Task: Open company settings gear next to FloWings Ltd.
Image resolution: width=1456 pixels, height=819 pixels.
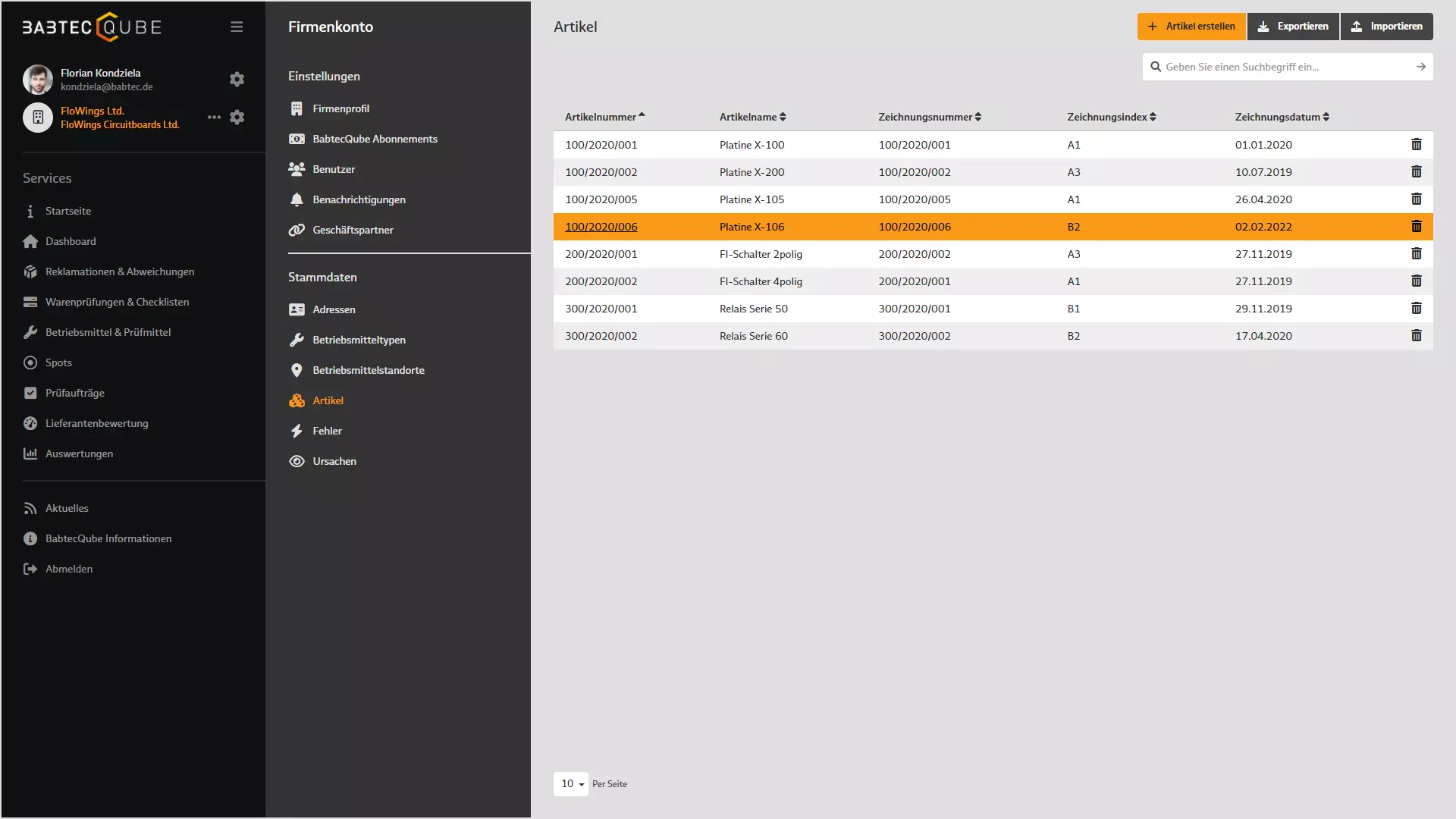Action: pyautogui.click(x=237, y=117)
